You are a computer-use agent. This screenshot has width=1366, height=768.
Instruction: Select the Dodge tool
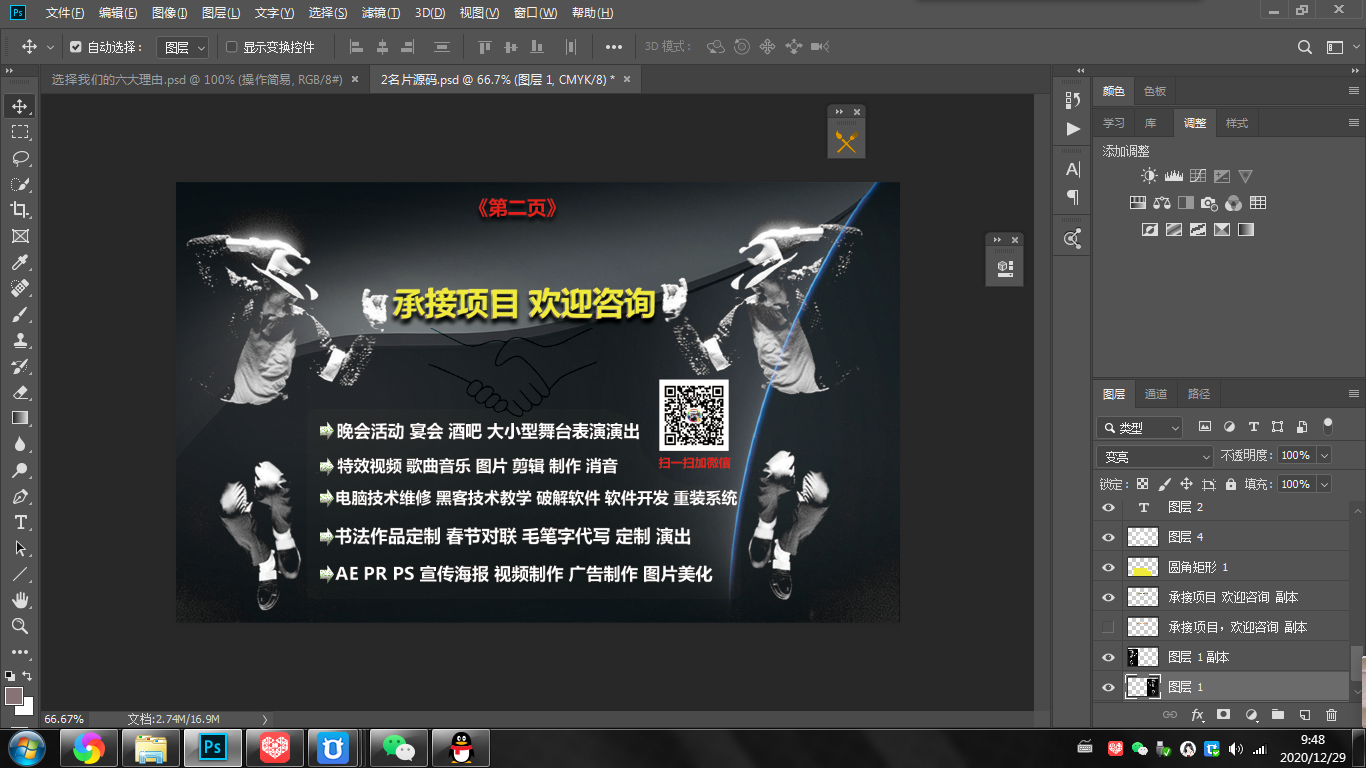(20, 470)
